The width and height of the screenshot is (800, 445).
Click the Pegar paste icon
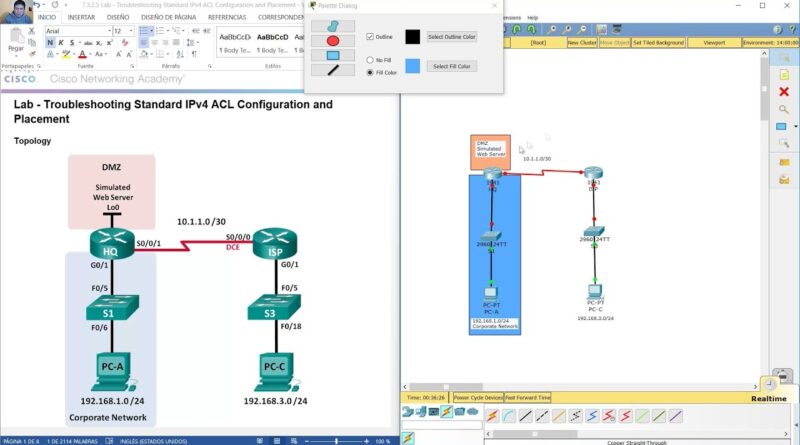pyautogui.click(x=16, y=36)
